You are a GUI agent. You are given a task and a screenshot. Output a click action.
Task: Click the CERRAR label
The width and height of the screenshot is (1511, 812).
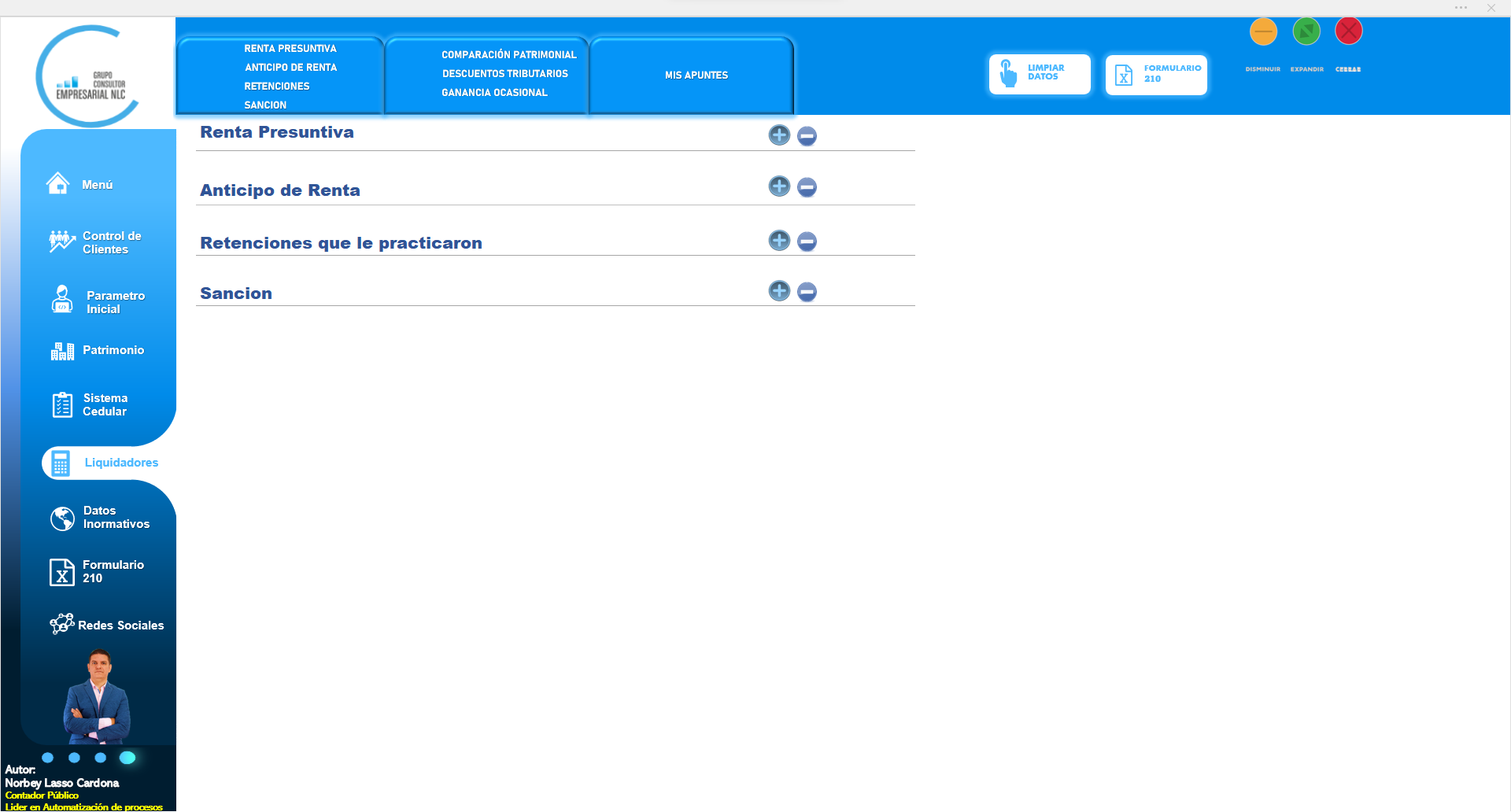pos(1348,69)
